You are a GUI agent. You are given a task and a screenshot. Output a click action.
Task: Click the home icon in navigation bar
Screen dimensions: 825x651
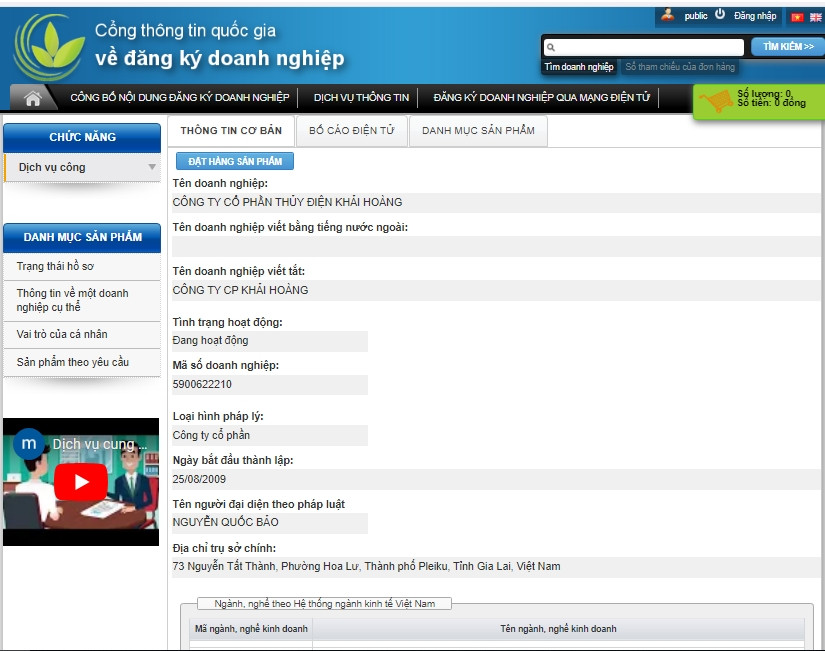(x=33, y=98)
